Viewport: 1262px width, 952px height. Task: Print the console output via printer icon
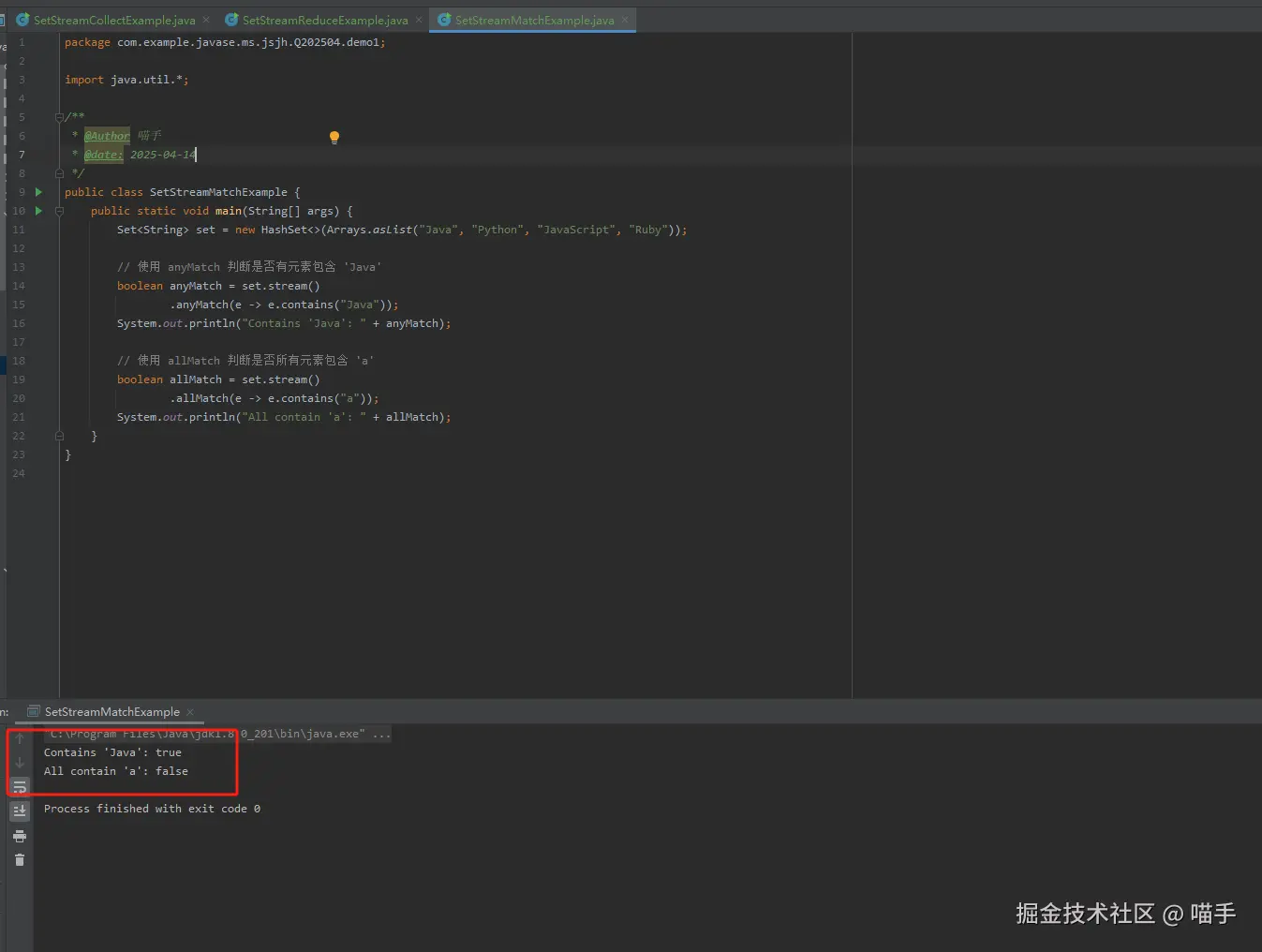20,836
